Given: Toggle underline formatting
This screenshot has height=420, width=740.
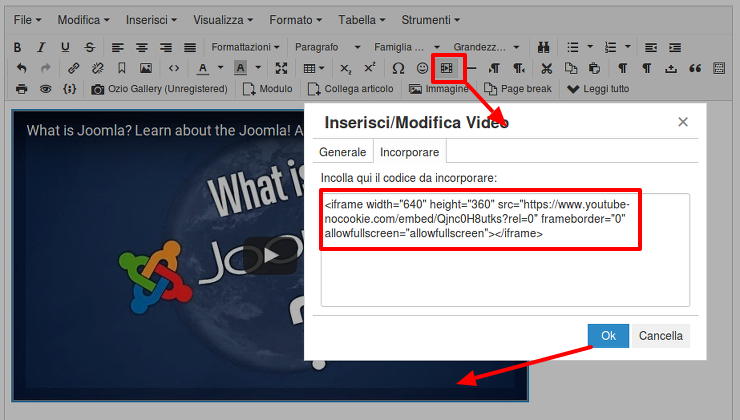Looking at the screenshot, I should tap(65, 47).
